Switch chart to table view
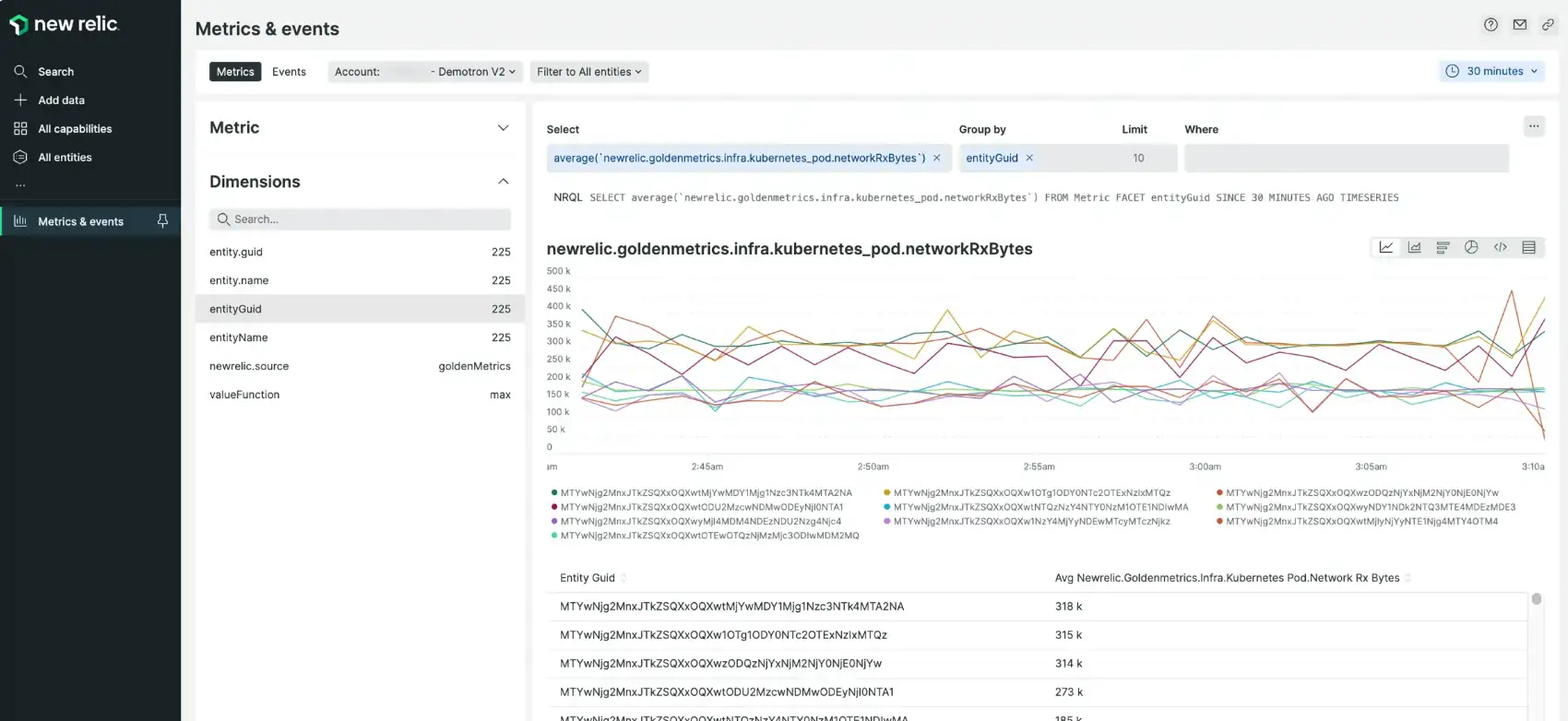 pyautogui.click(x=1528, y=247)
